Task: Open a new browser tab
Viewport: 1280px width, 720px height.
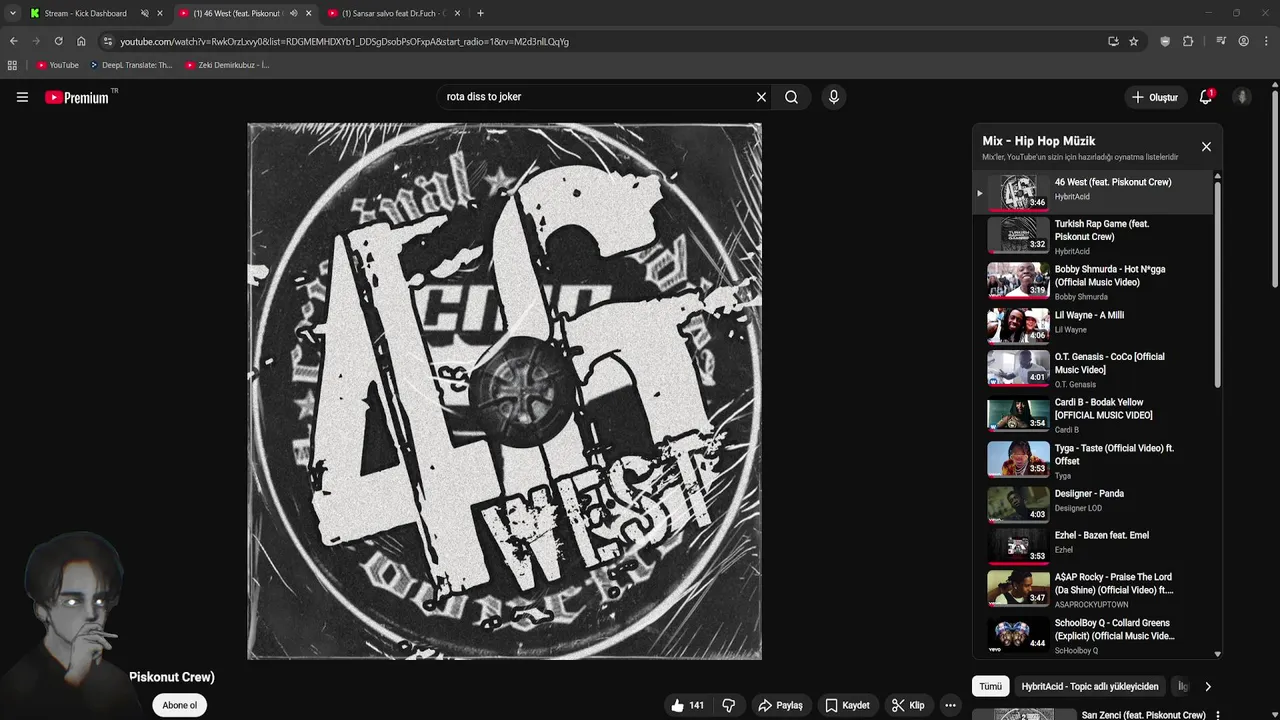Action: pyautogui.click(x=480, y=13)
